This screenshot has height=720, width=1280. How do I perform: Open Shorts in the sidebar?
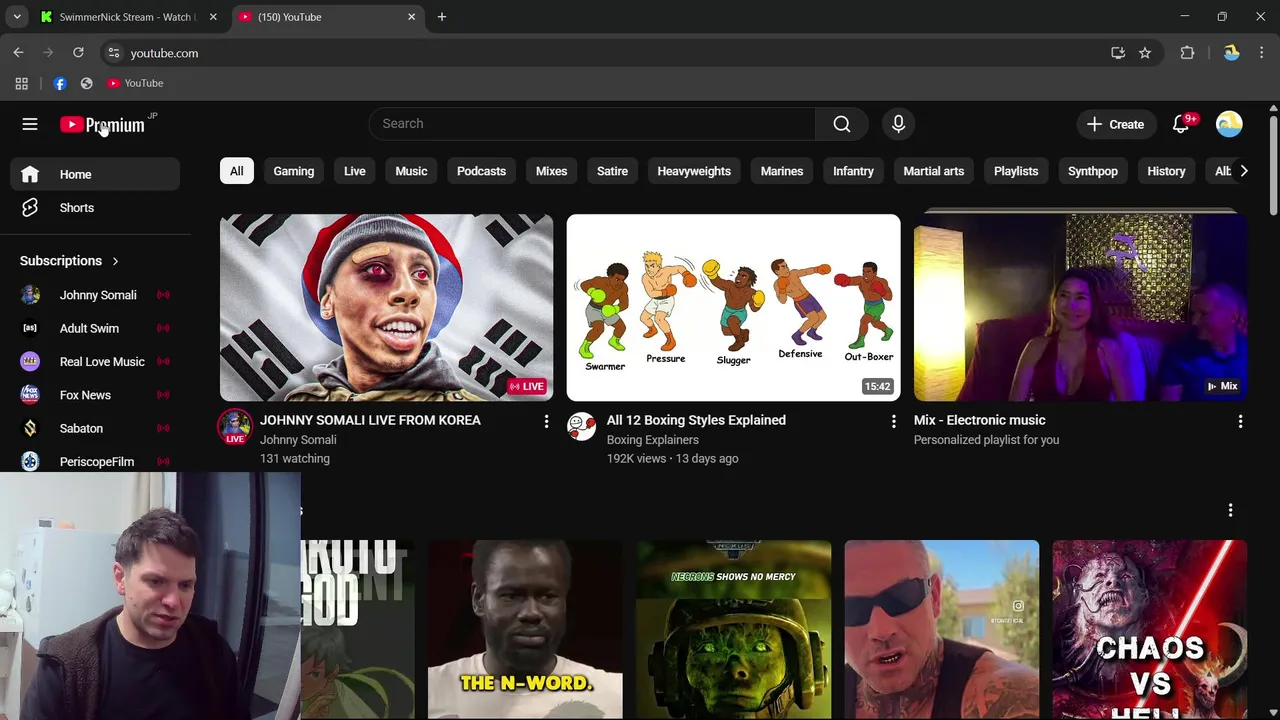(95, 208)
